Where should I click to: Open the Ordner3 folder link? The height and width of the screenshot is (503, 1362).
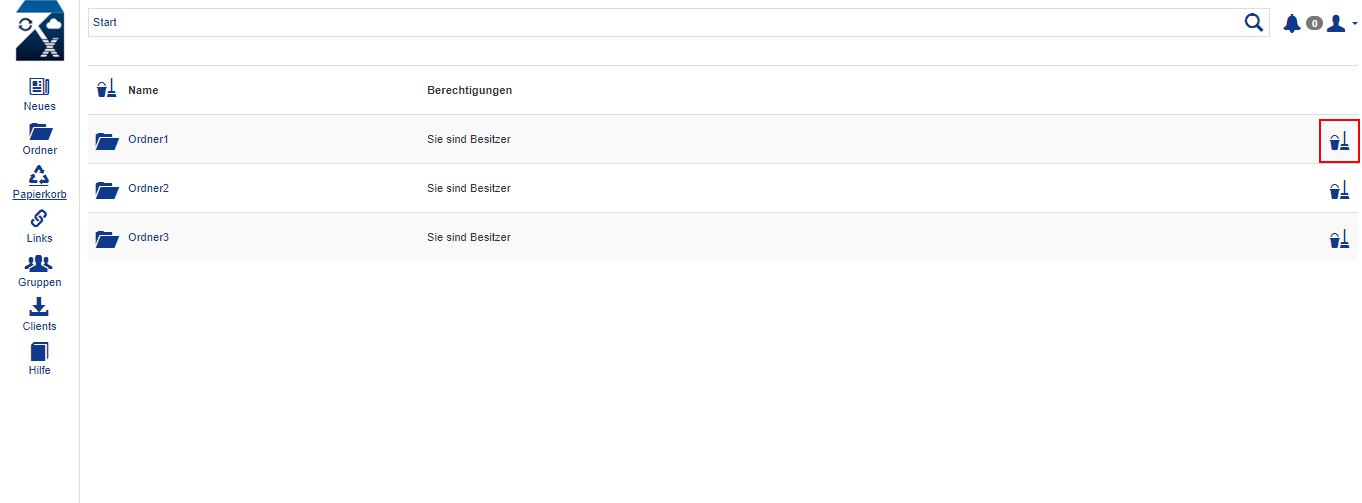tap(148, 237)
